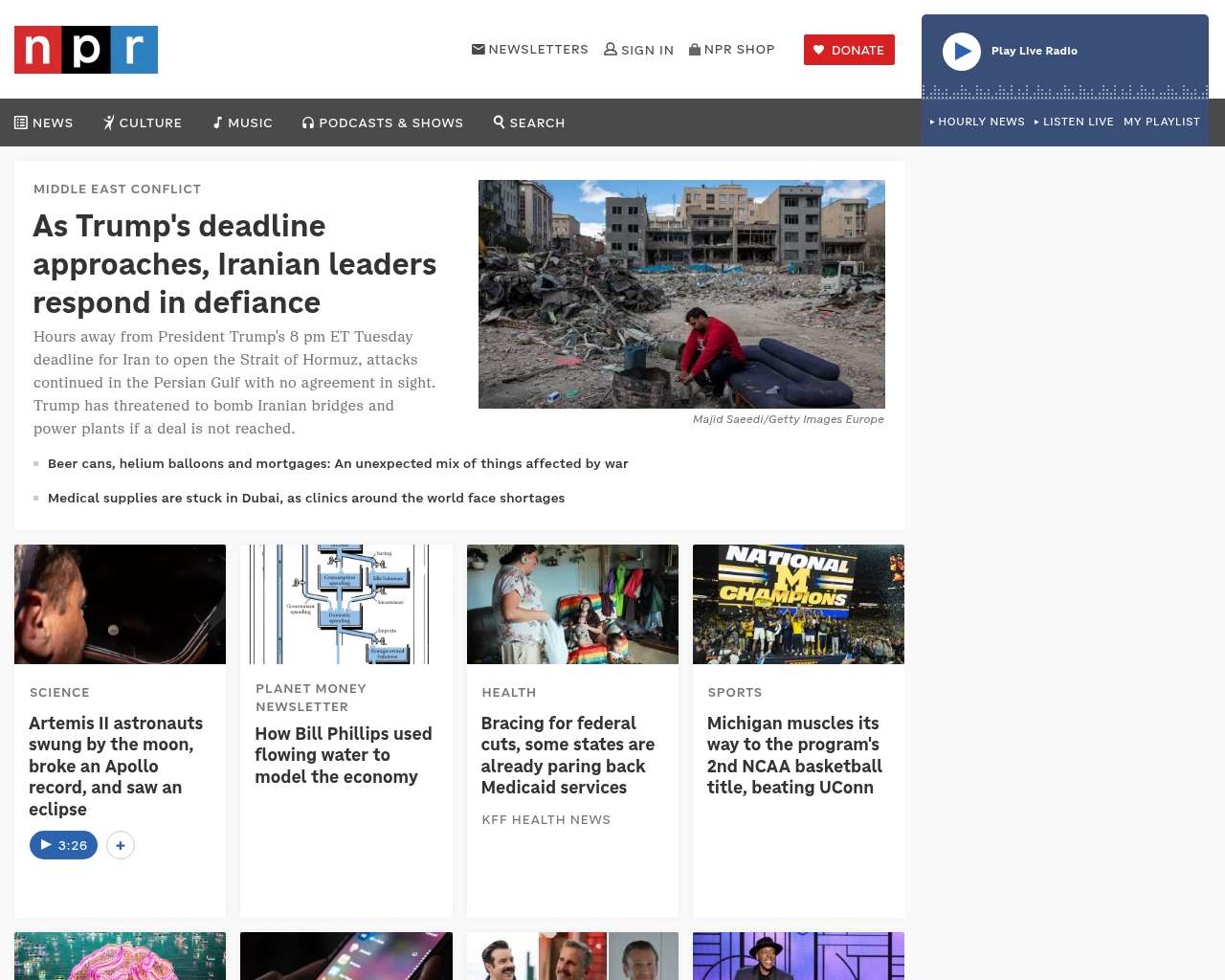Read the Michigan NCAA title headline
1225x980 pixels.
pos(794,755)
